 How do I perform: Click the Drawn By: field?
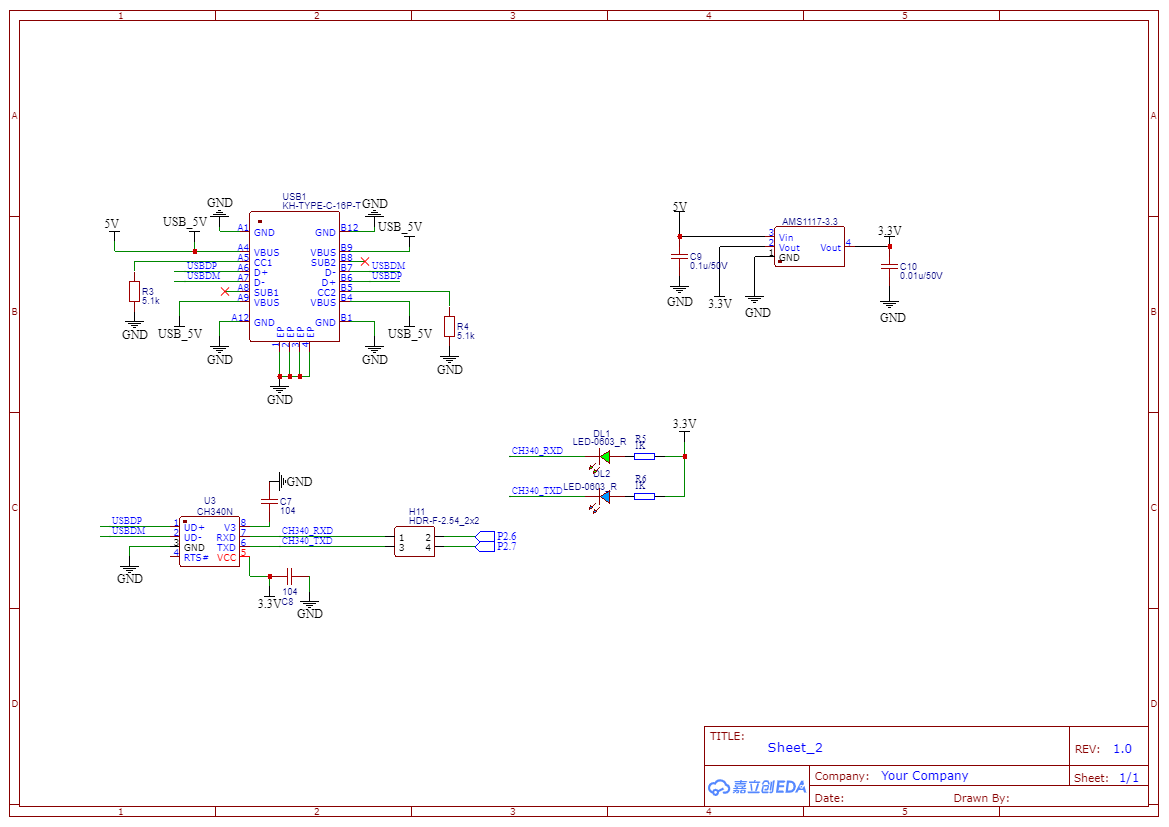pyautogui.click(x=981, y=798)
